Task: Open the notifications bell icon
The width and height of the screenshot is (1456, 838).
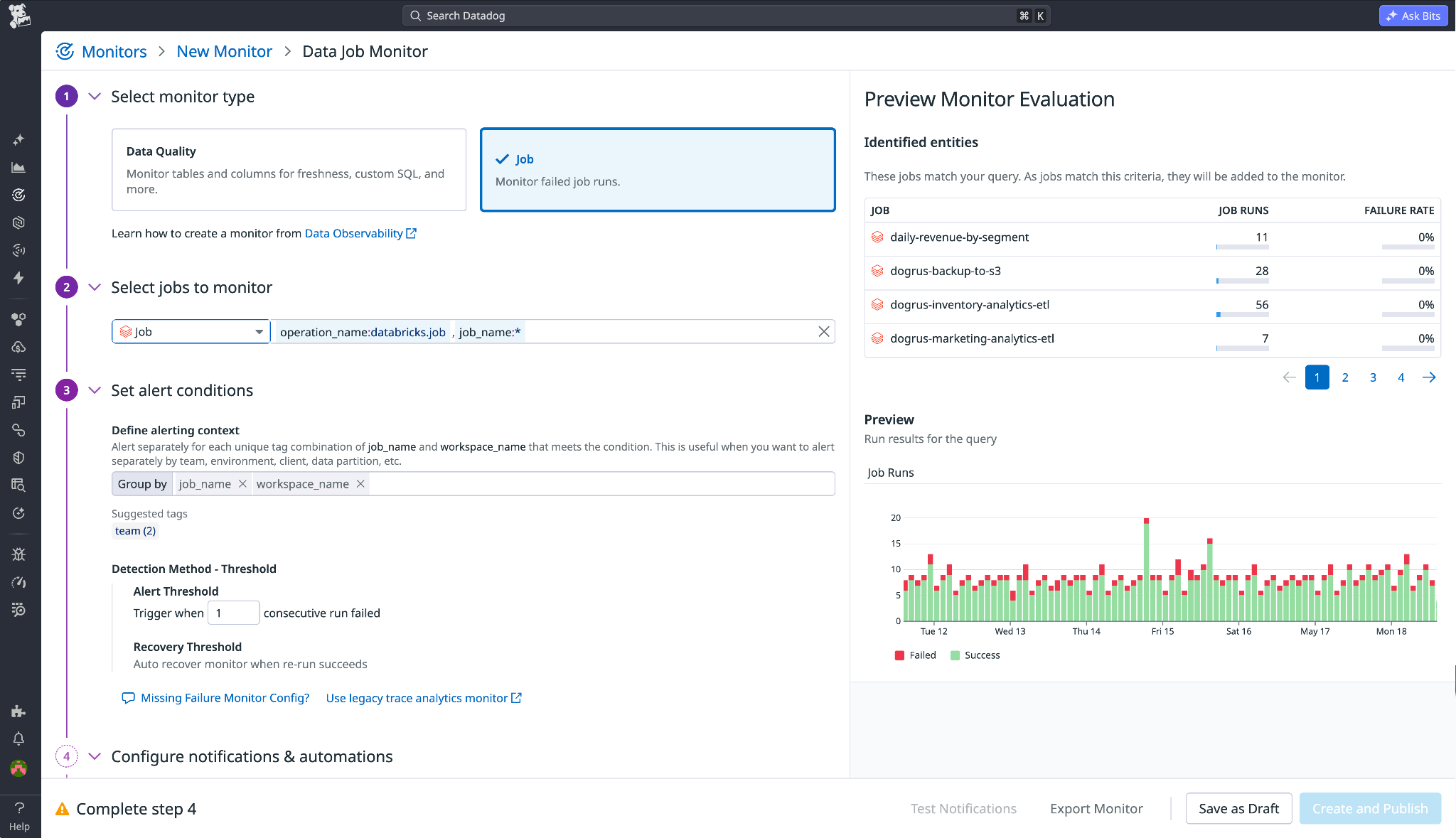Action: pos(18,739)
